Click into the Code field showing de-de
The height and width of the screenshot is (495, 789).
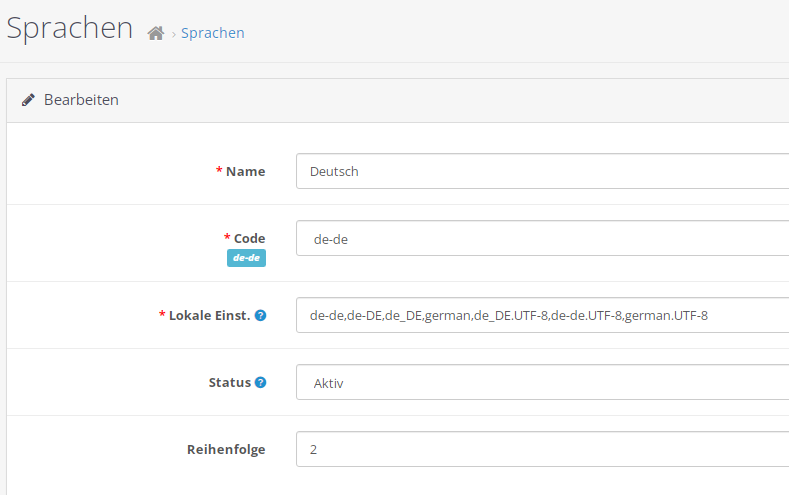tap(542, 238)
